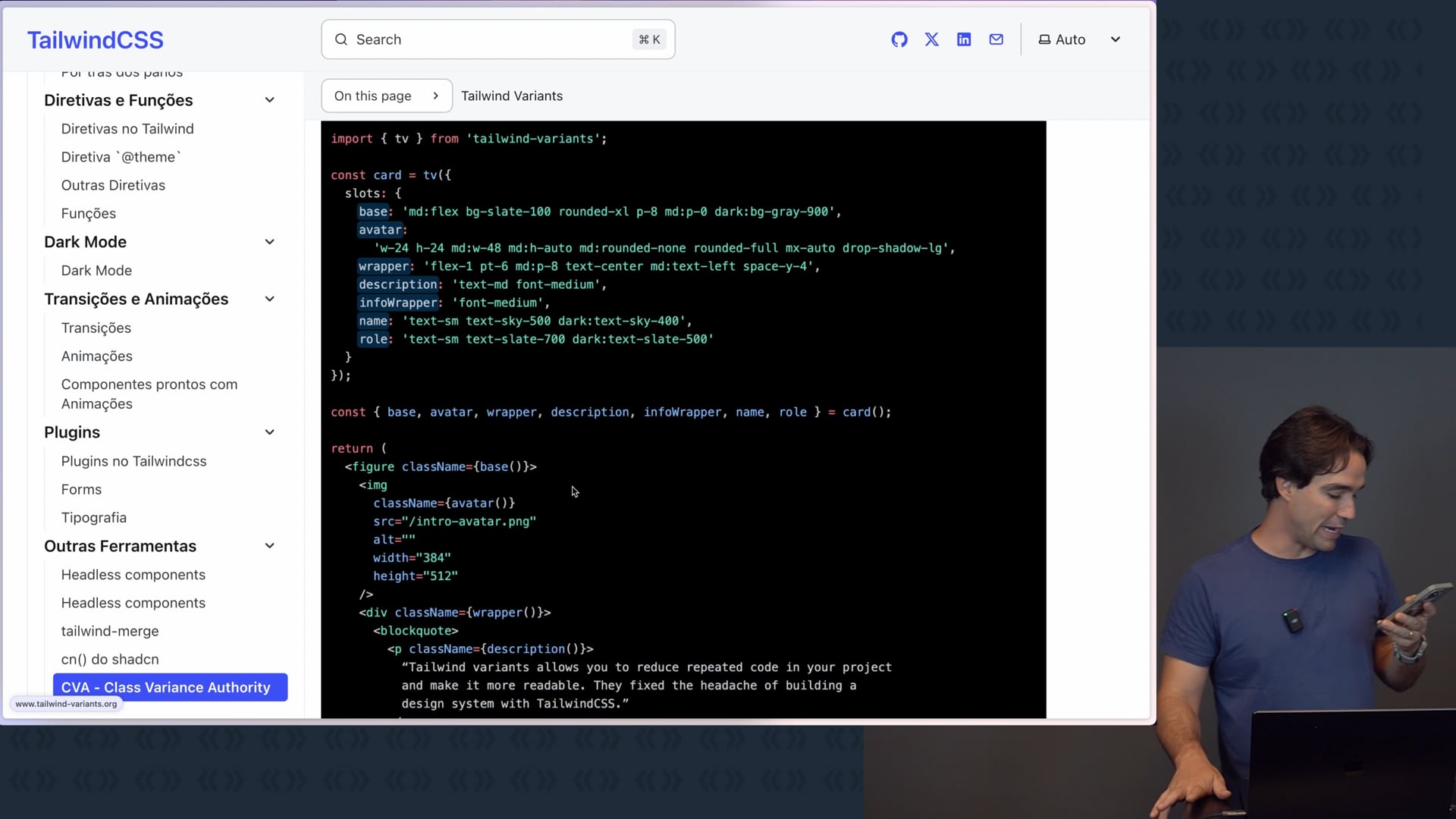Viewport: 1456px width, 819px height.
Task: Go to Diretiva @theme page
Action: tap(121, 157)
